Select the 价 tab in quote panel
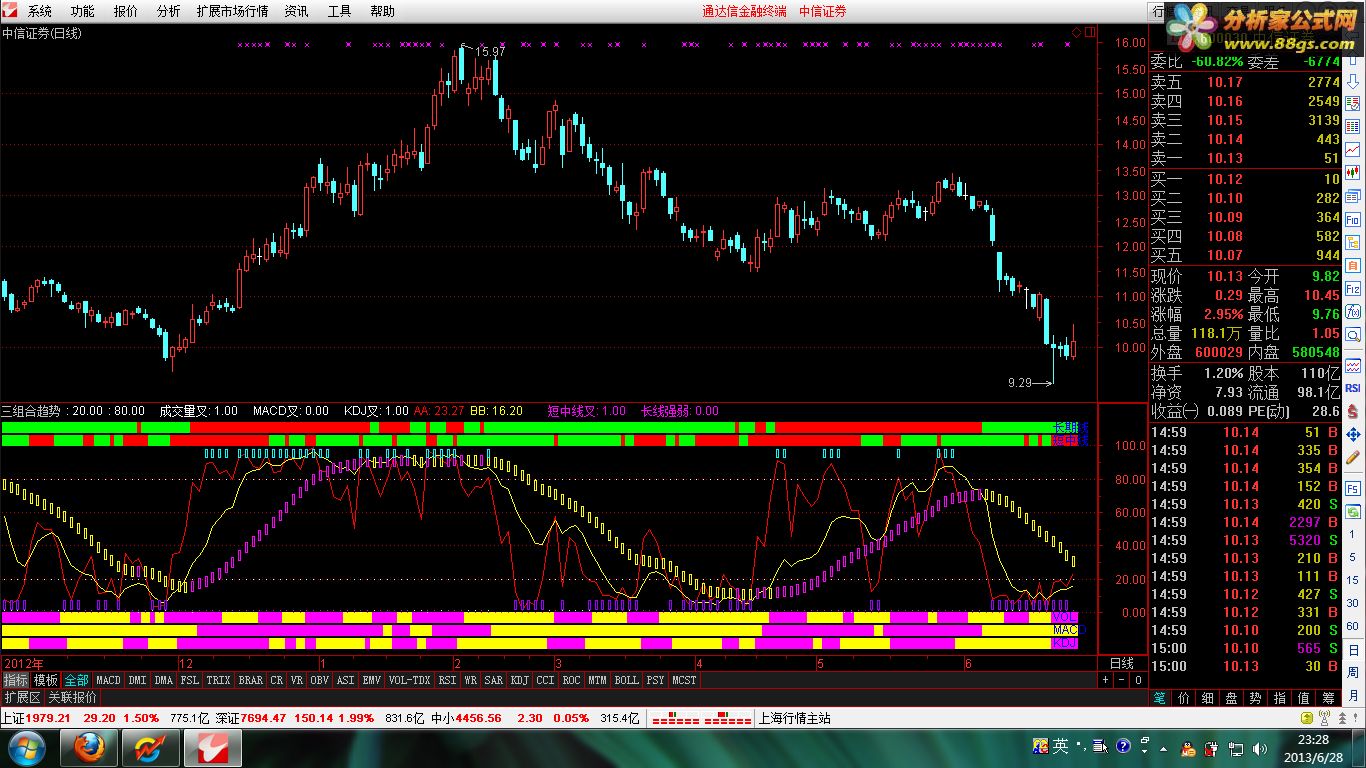The height and width of the screenshot is (768, 1366). pyautogui.click(x=1184, y=698)
